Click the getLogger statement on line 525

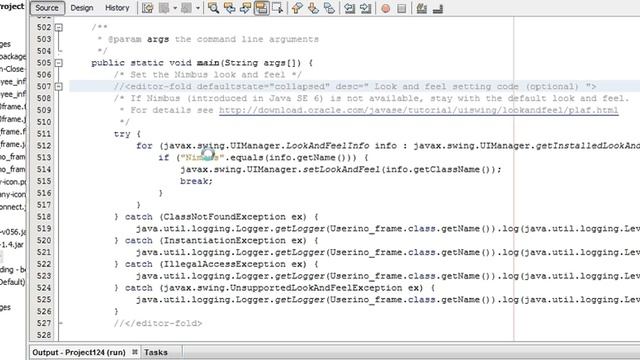[x=388, y=300]
